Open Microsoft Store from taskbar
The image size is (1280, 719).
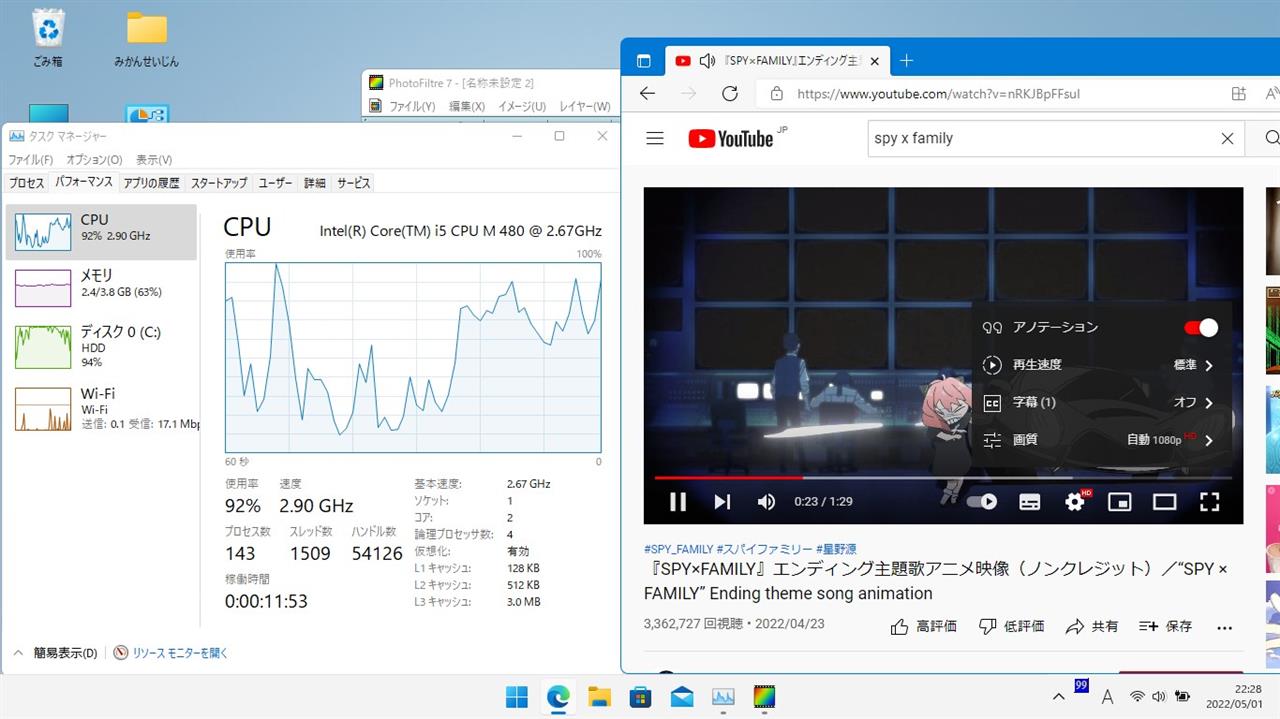(640, 696)
